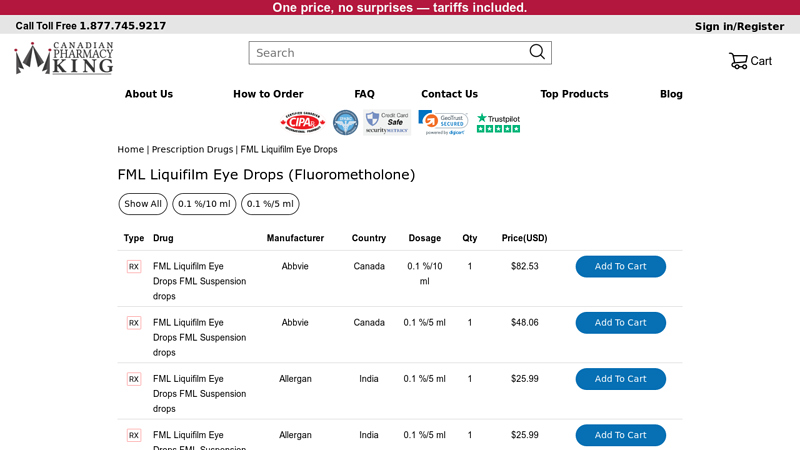
Task: Click the RX icon in the $82.53 row
Action: 134,266
